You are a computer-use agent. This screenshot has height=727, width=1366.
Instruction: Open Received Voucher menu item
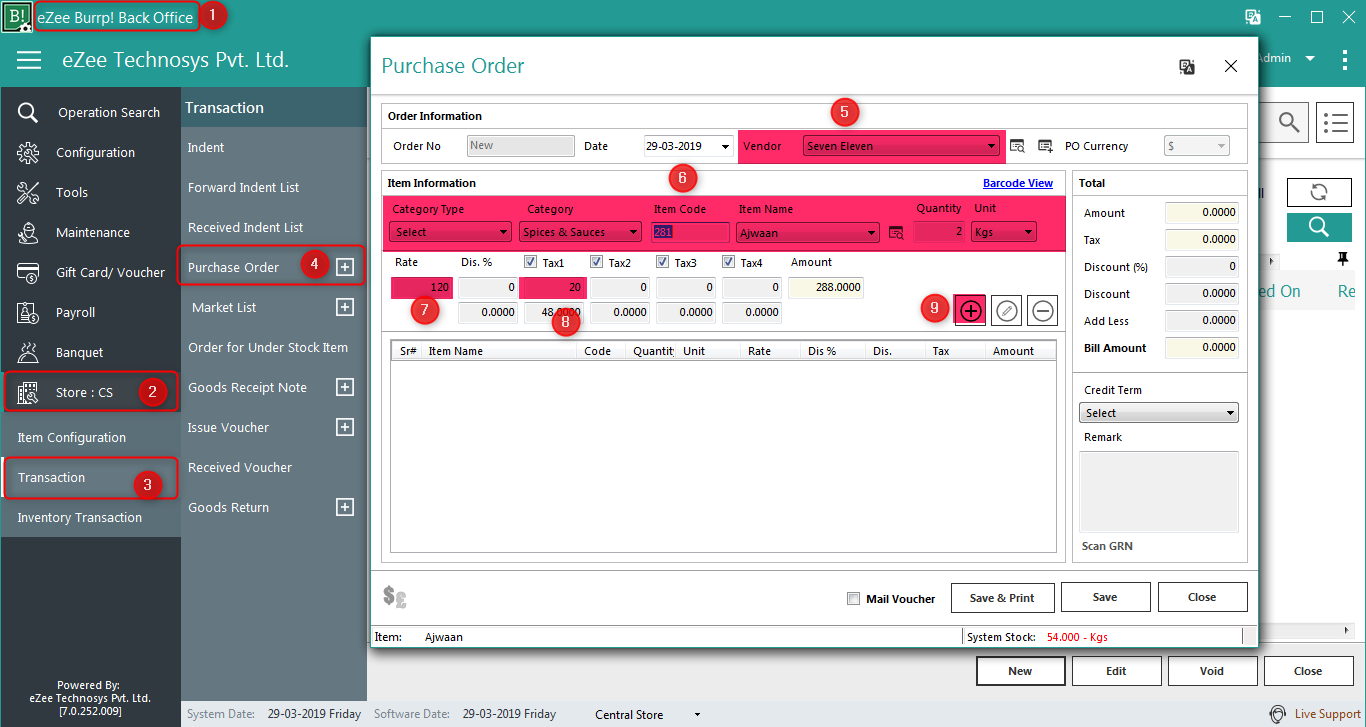(240, 467)
